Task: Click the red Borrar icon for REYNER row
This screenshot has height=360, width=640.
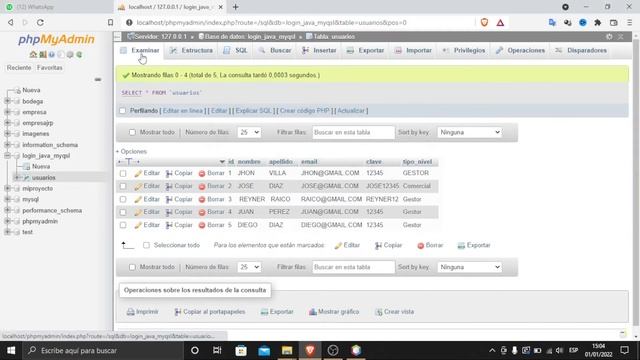Action: [x=202, y=200]
